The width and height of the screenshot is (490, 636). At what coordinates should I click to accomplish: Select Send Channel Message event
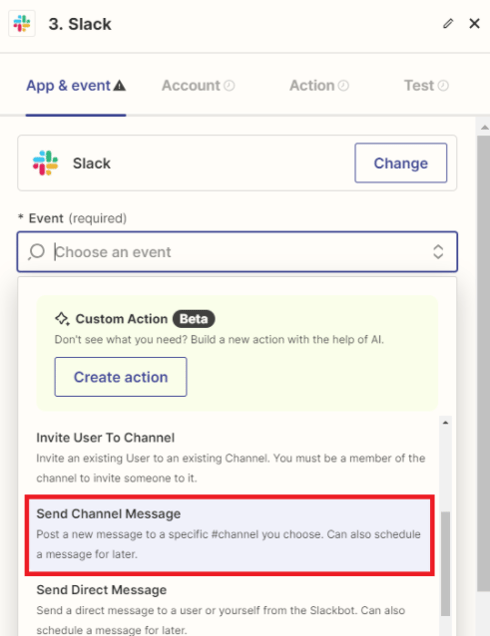(230, 535)
